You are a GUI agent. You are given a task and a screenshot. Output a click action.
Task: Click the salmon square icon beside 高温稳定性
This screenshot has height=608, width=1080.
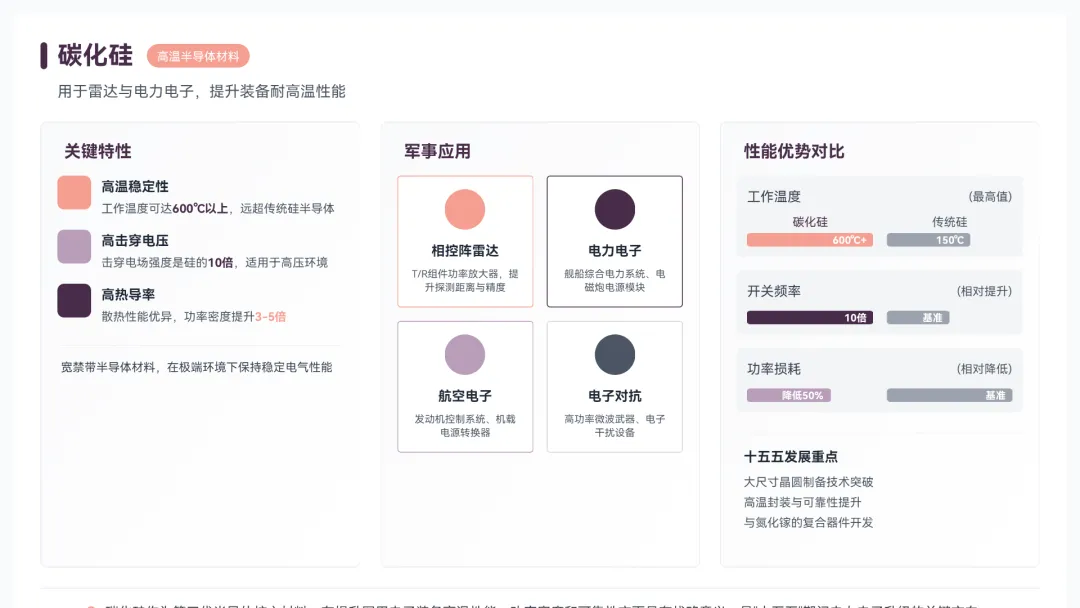[74, 192]
